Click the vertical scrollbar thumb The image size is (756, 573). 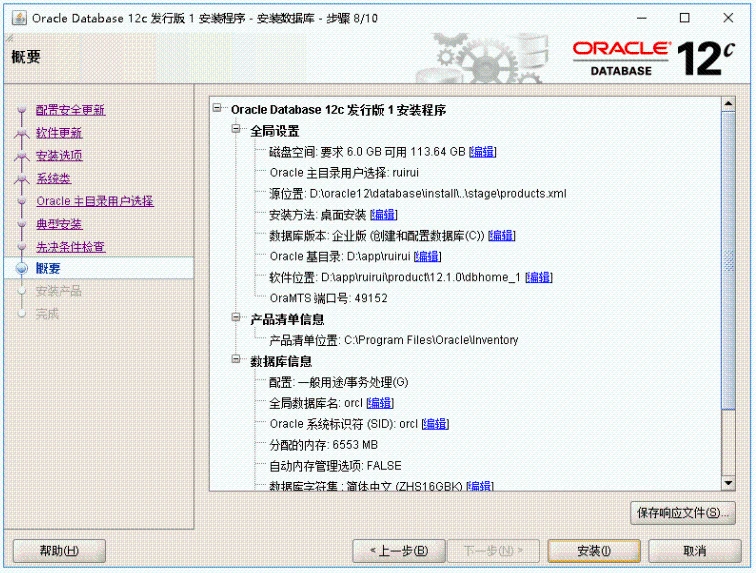coord(729,260)
